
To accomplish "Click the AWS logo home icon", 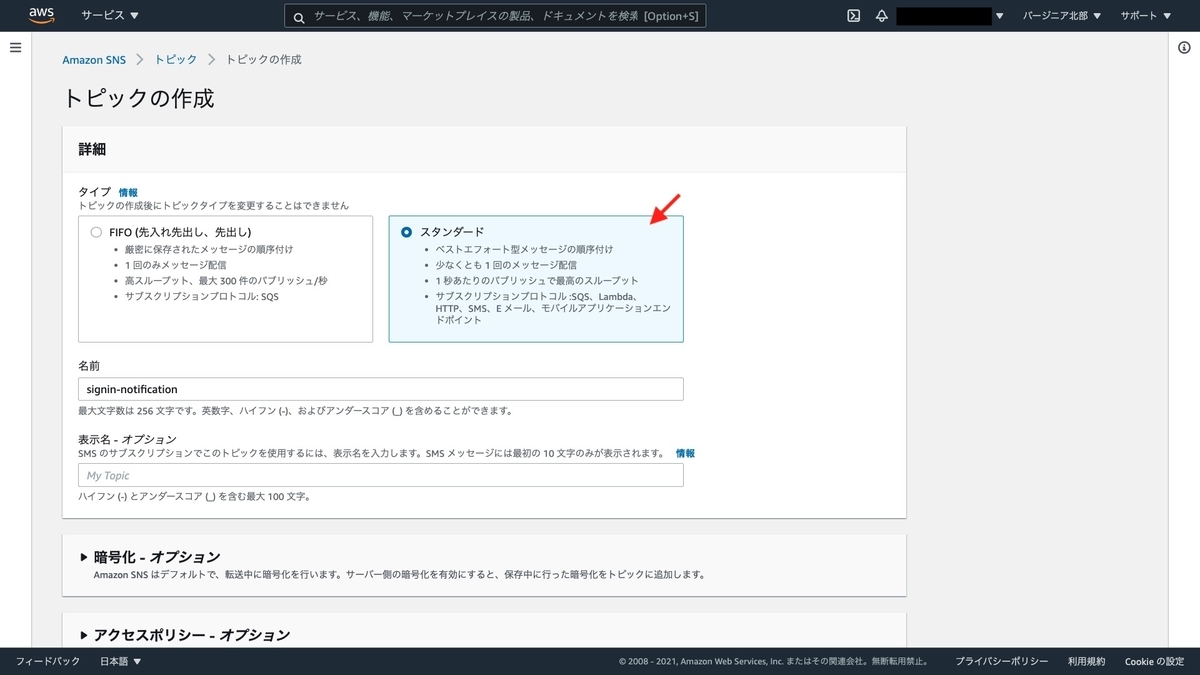I will [41, 15].
